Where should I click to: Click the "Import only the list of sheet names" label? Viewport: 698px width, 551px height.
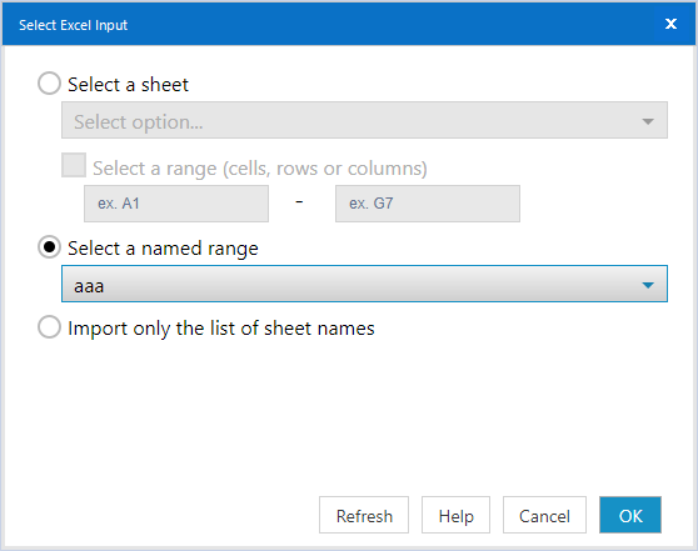coord(221,328)
